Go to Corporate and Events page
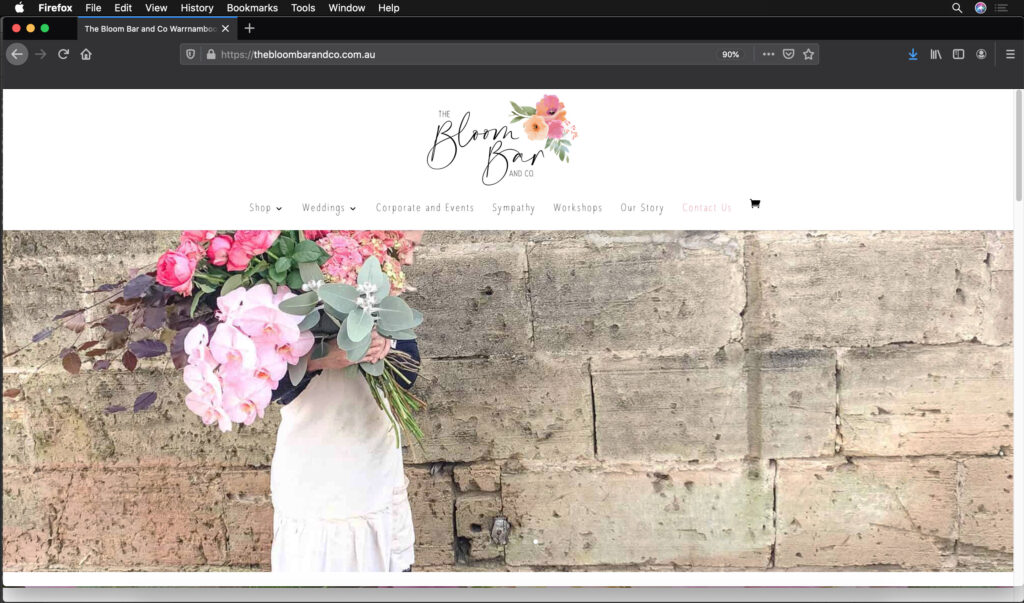Screen dimensions: 1024x603 point(424,208)
